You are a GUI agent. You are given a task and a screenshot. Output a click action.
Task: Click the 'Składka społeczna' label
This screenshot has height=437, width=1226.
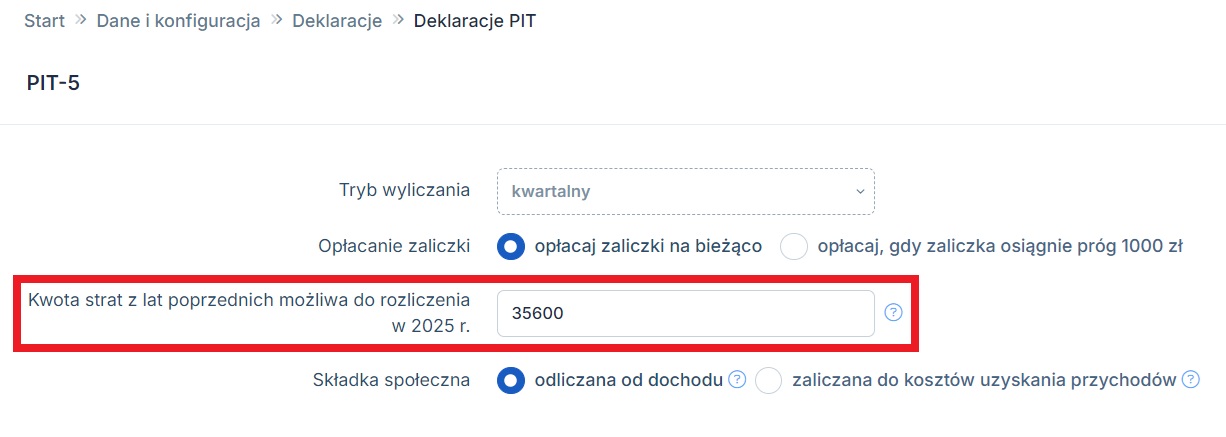(x=392, y=379)
